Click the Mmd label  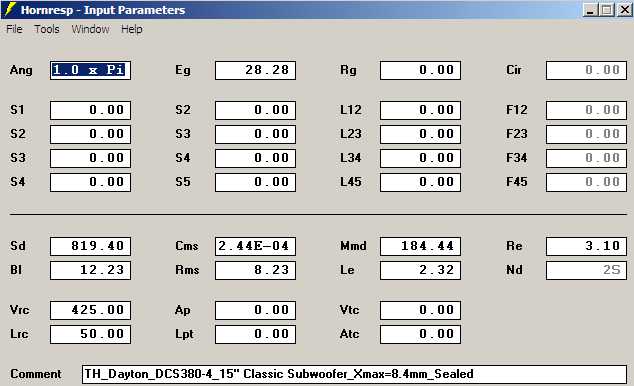[x=353, y=246]
